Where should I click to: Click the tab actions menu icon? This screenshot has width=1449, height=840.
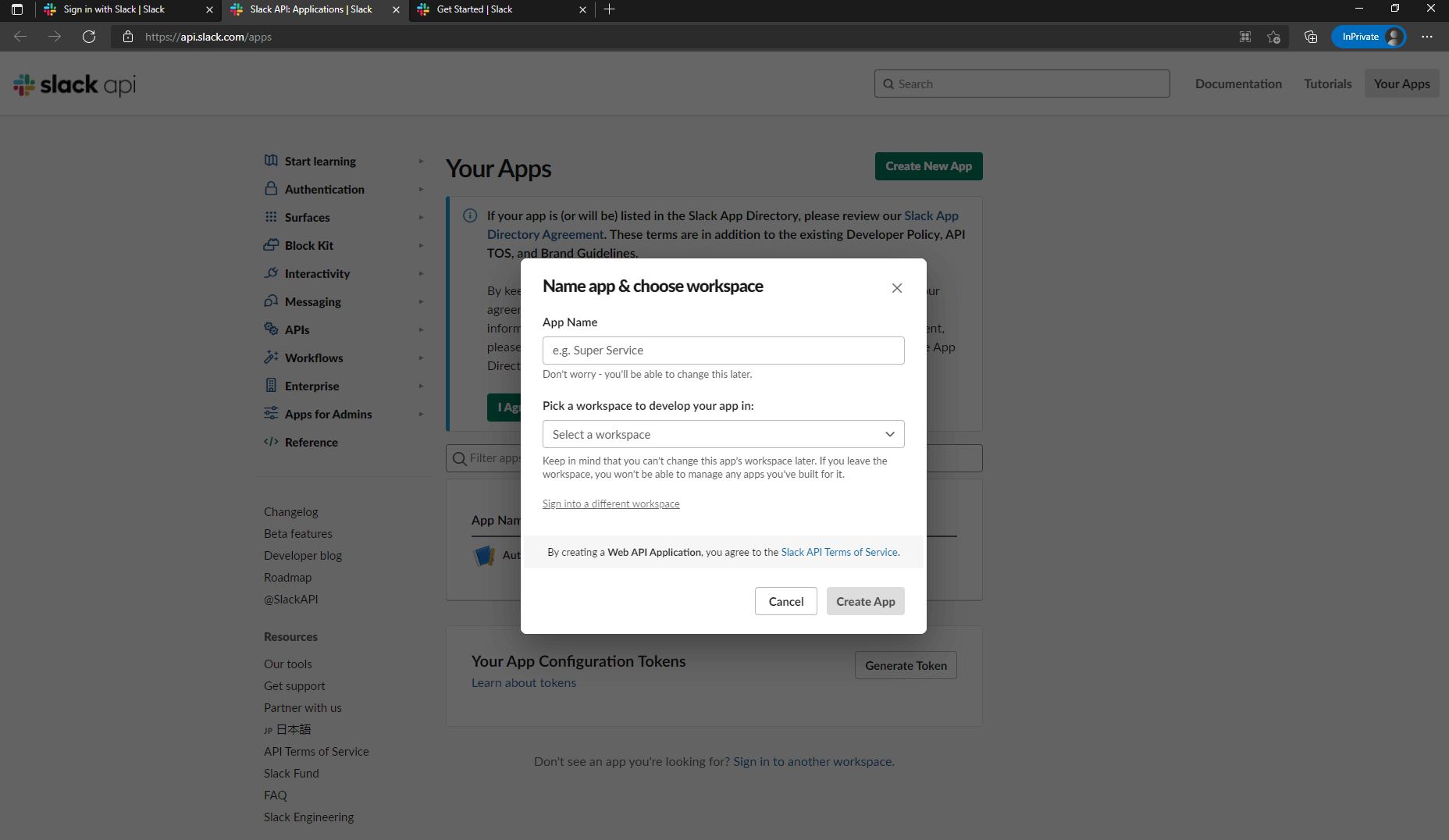click(x=17, y=9)
